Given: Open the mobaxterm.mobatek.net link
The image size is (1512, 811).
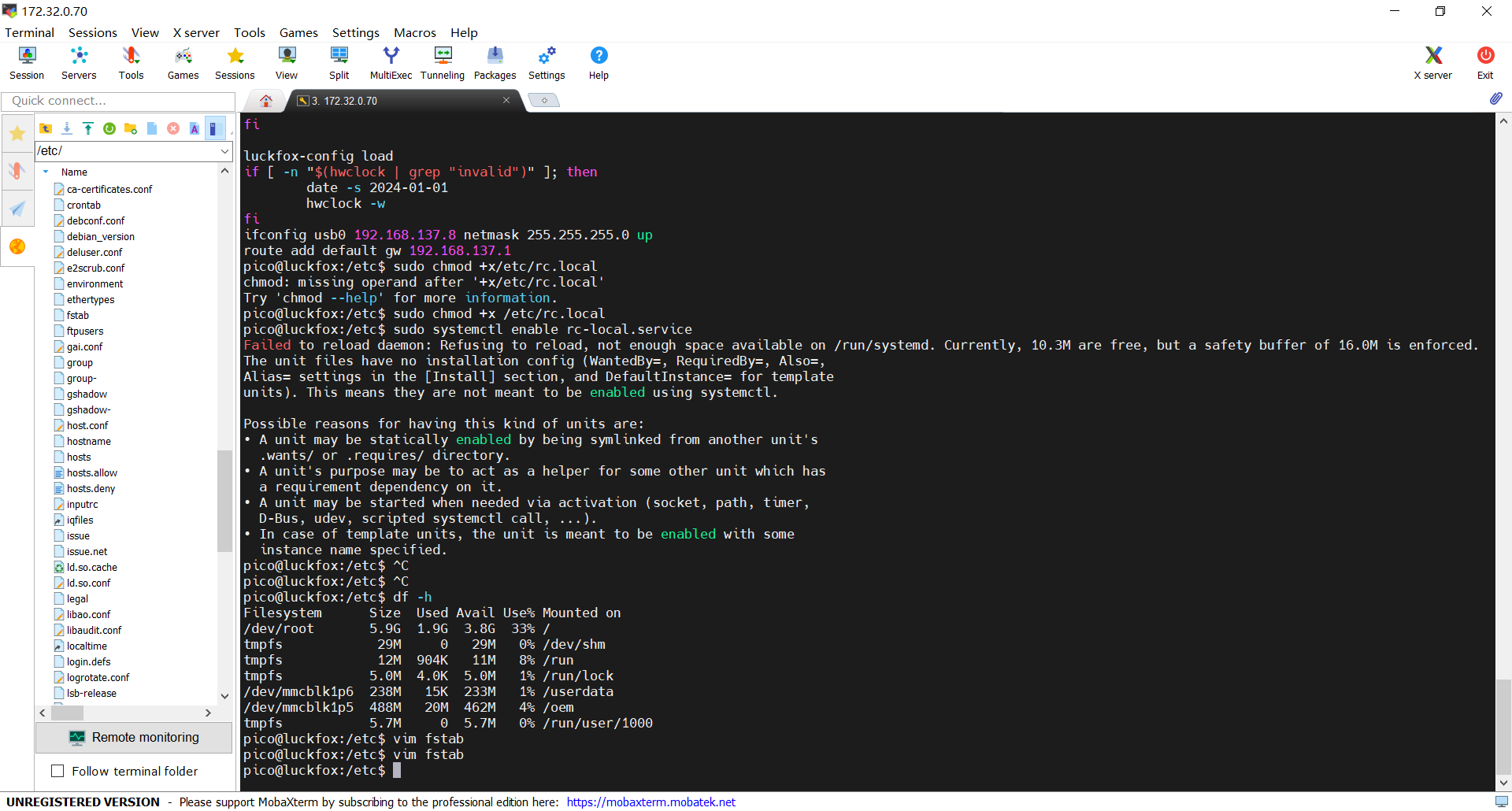Looking at the screenshot, I should pyautogui.click(x=650, y=802).
